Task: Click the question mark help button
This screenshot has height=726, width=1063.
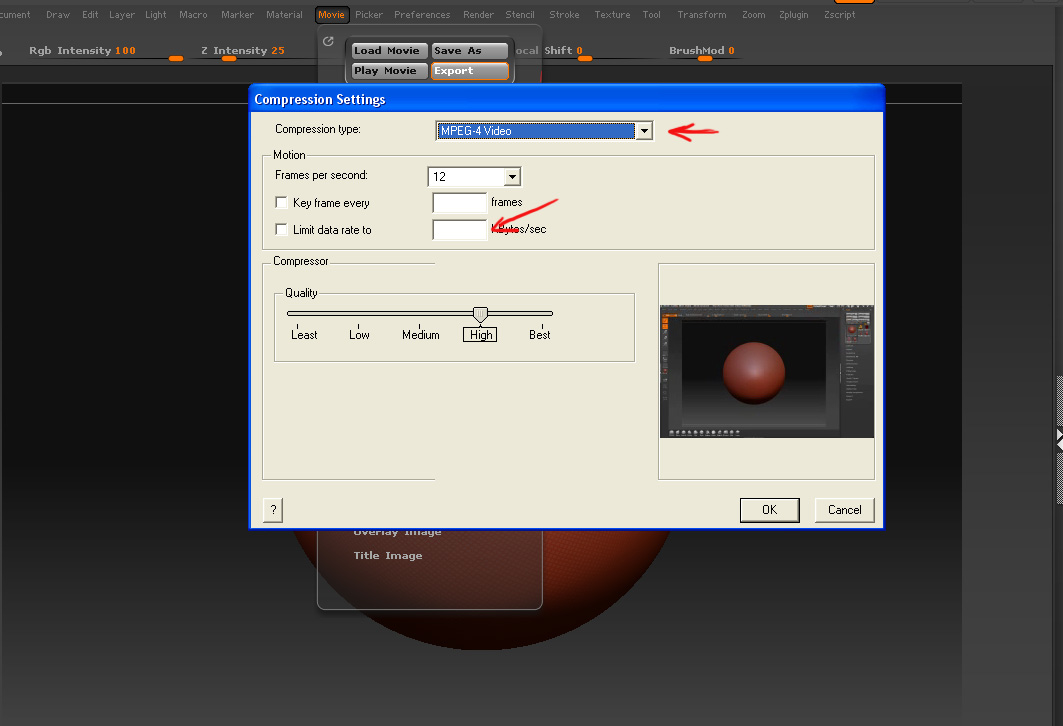Action: click(x=273, y=510)
